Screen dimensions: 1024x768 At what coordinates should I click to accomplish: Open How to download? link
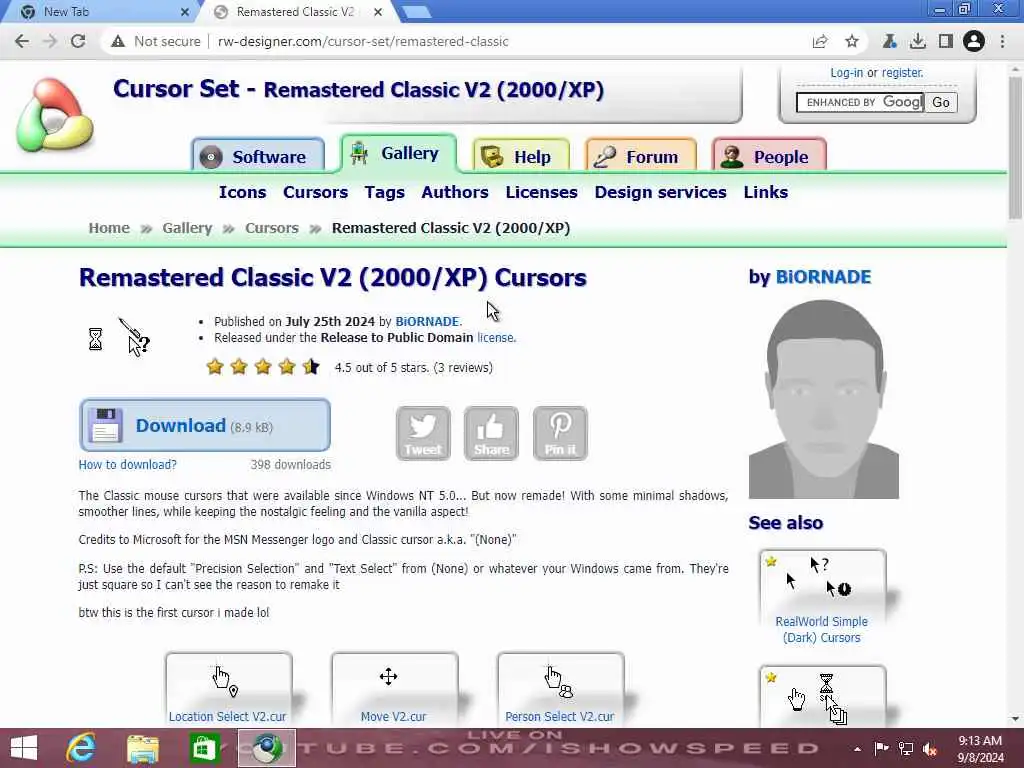tap(127, 464)
